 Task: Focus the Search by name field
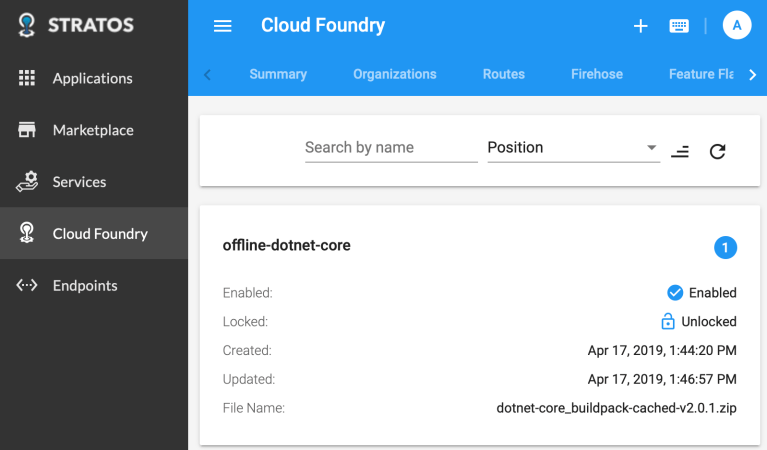click(x=391, y=148)
